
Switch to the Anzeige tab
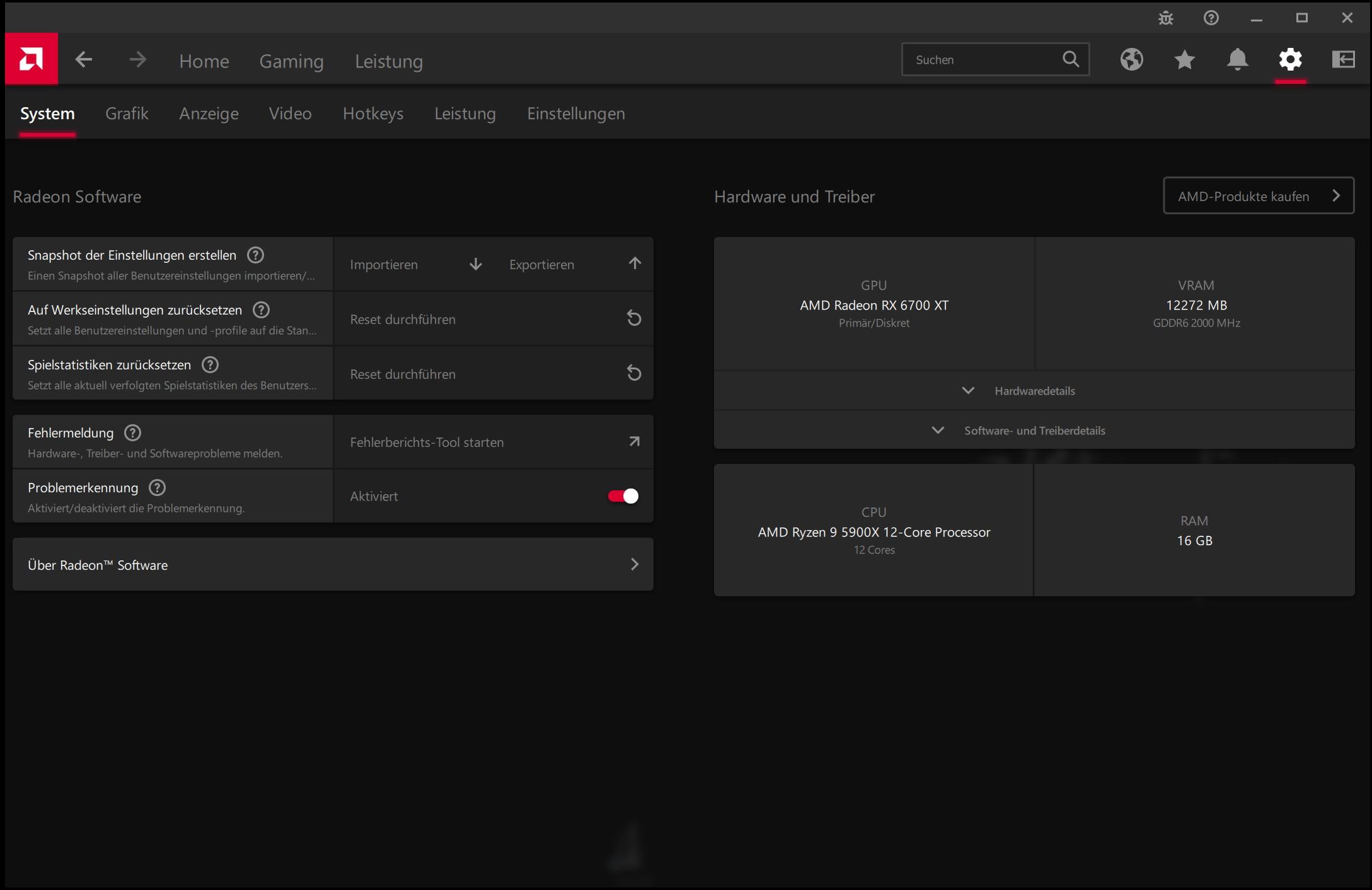(209, 113)
